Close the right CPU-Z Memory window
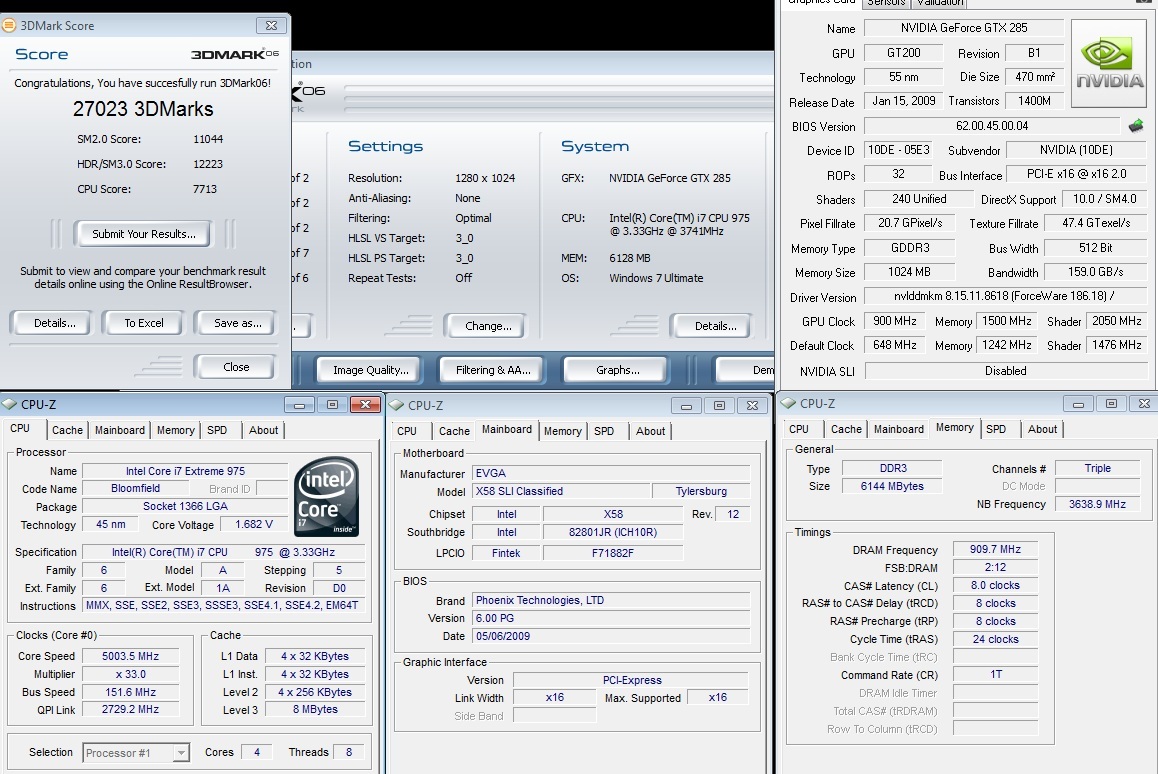This screenshot has width=1158, height=774. point(1144,404)
